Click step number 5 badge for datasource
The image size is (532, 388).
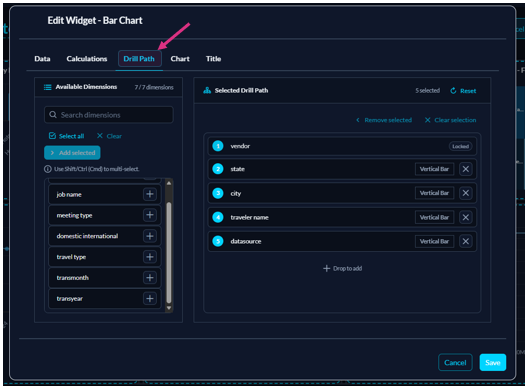(x=218, y=241)
